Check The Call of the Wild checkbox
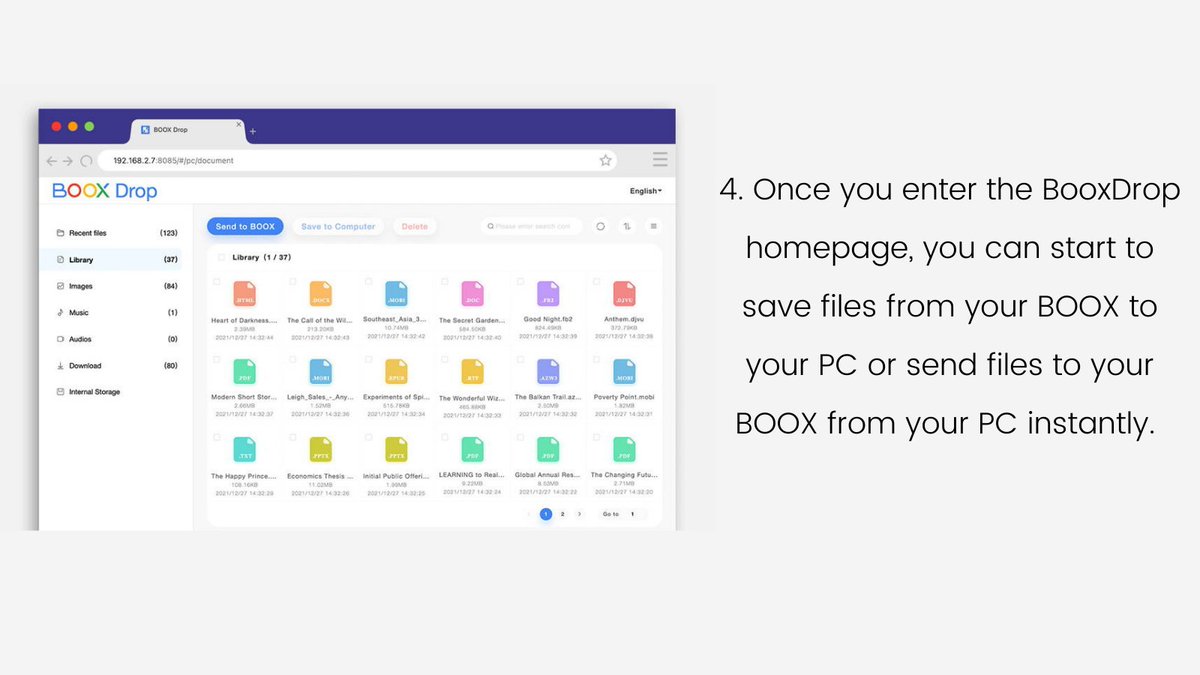 click(x=293, y=282)
